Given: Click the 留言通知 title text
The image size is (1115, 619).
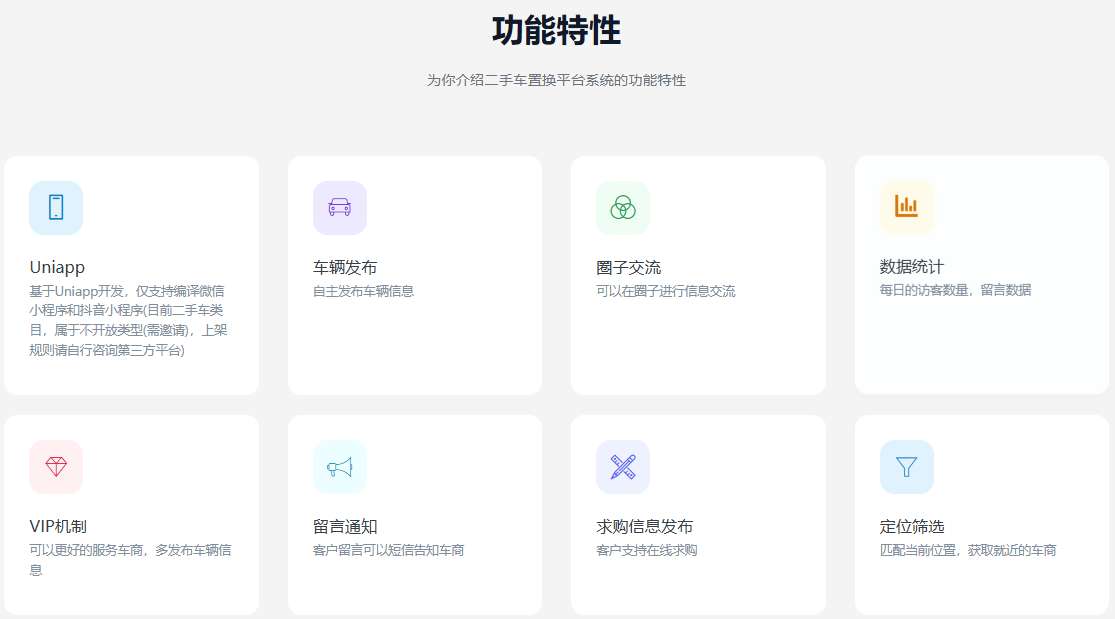Looking at the screenshot, I should tap(345, 526).
